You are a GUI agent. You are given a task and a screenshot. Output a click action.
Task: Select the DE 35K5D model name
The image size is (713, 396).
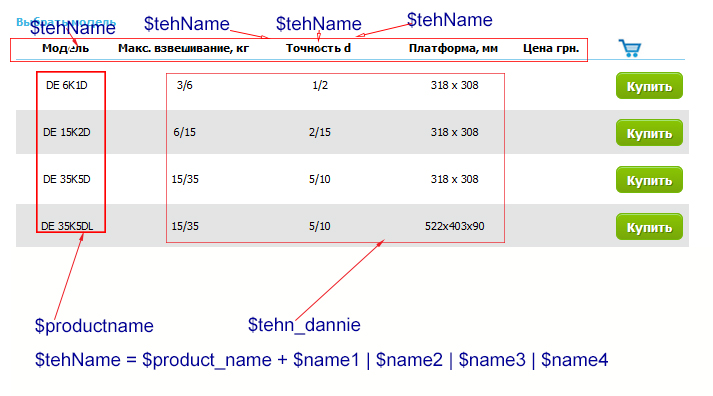(66, 179)
